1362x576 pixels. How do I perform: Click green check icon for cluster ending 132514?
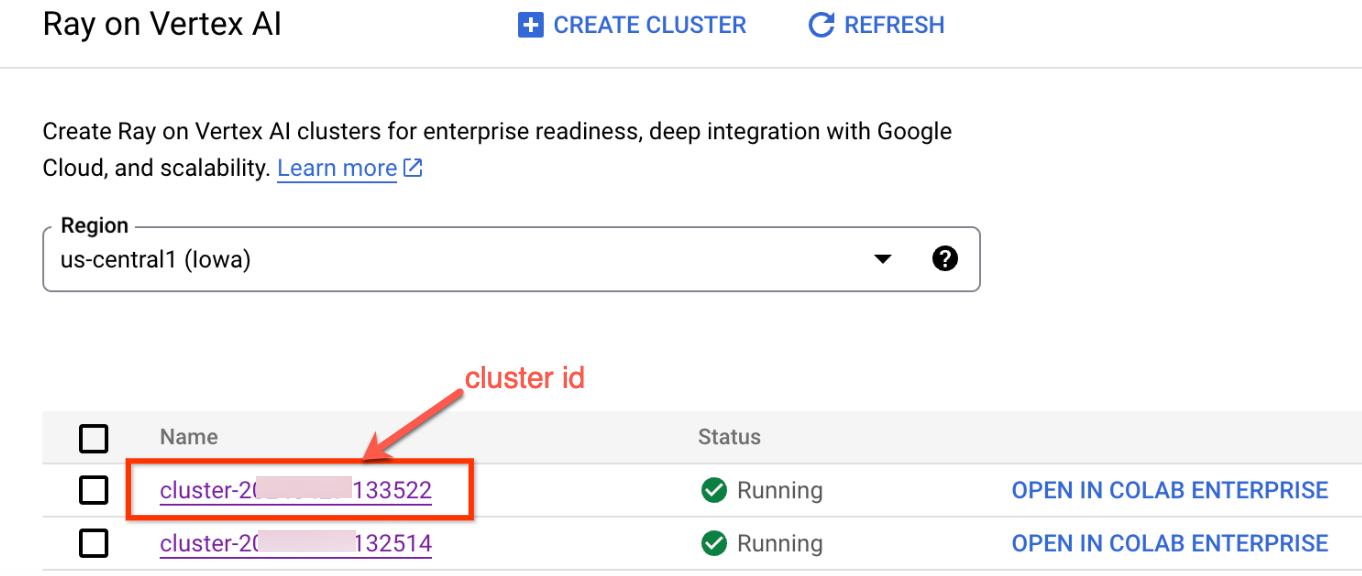click(713, 543)
